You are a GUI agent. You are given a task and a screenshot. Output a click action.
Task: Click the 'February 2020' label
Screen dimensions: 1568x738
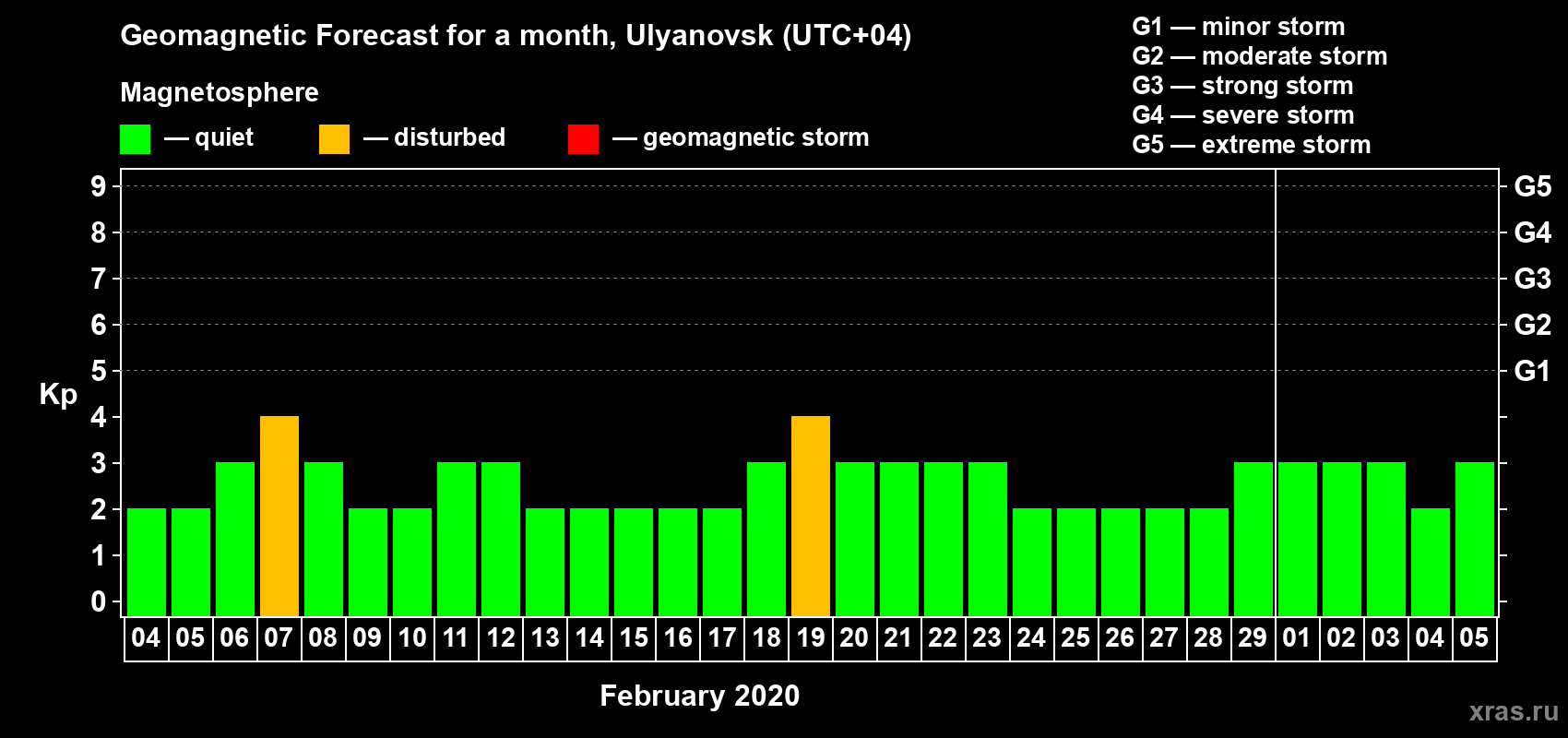700,696
